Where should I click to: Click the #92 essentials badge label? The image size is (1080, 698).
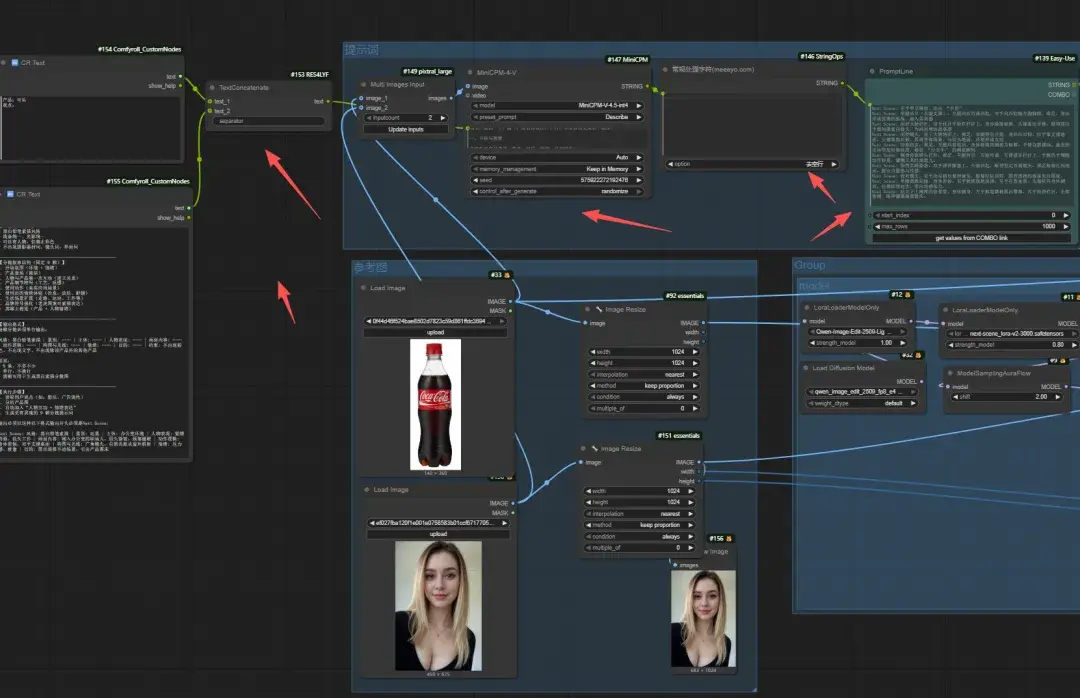(x=685, y=296)
